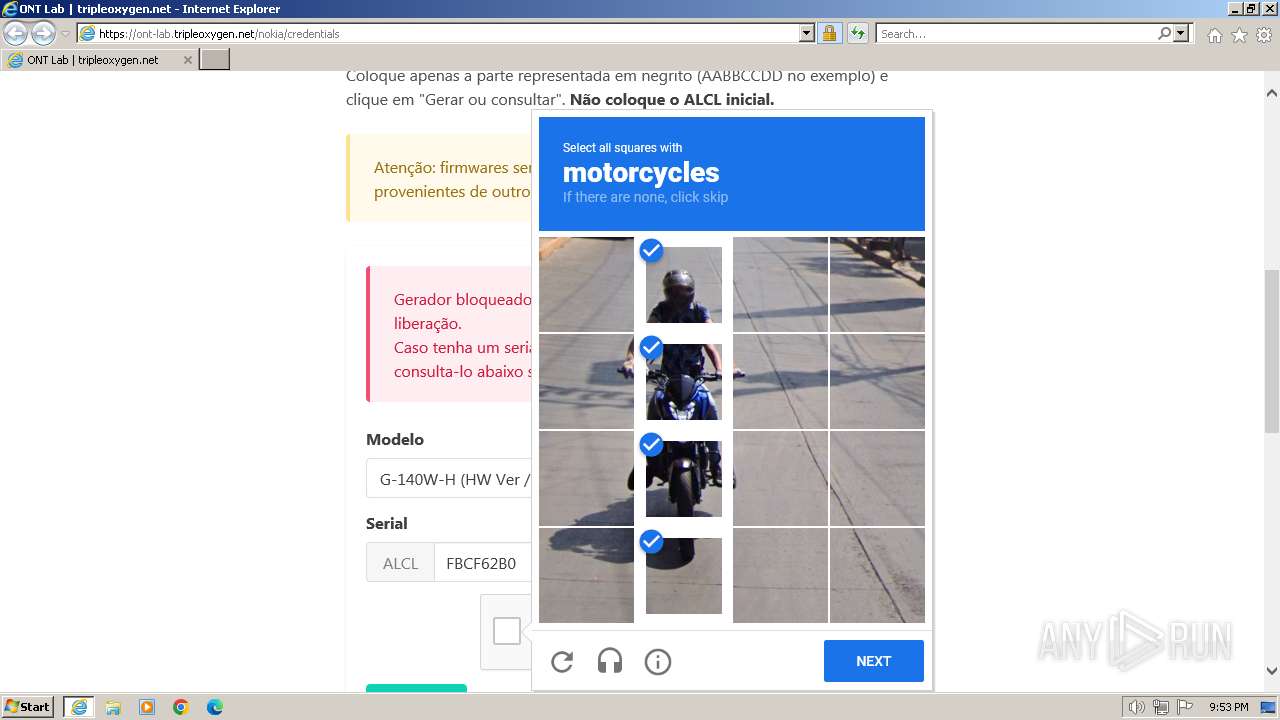Close the ONT Lab tab

[x=187, y=60]
